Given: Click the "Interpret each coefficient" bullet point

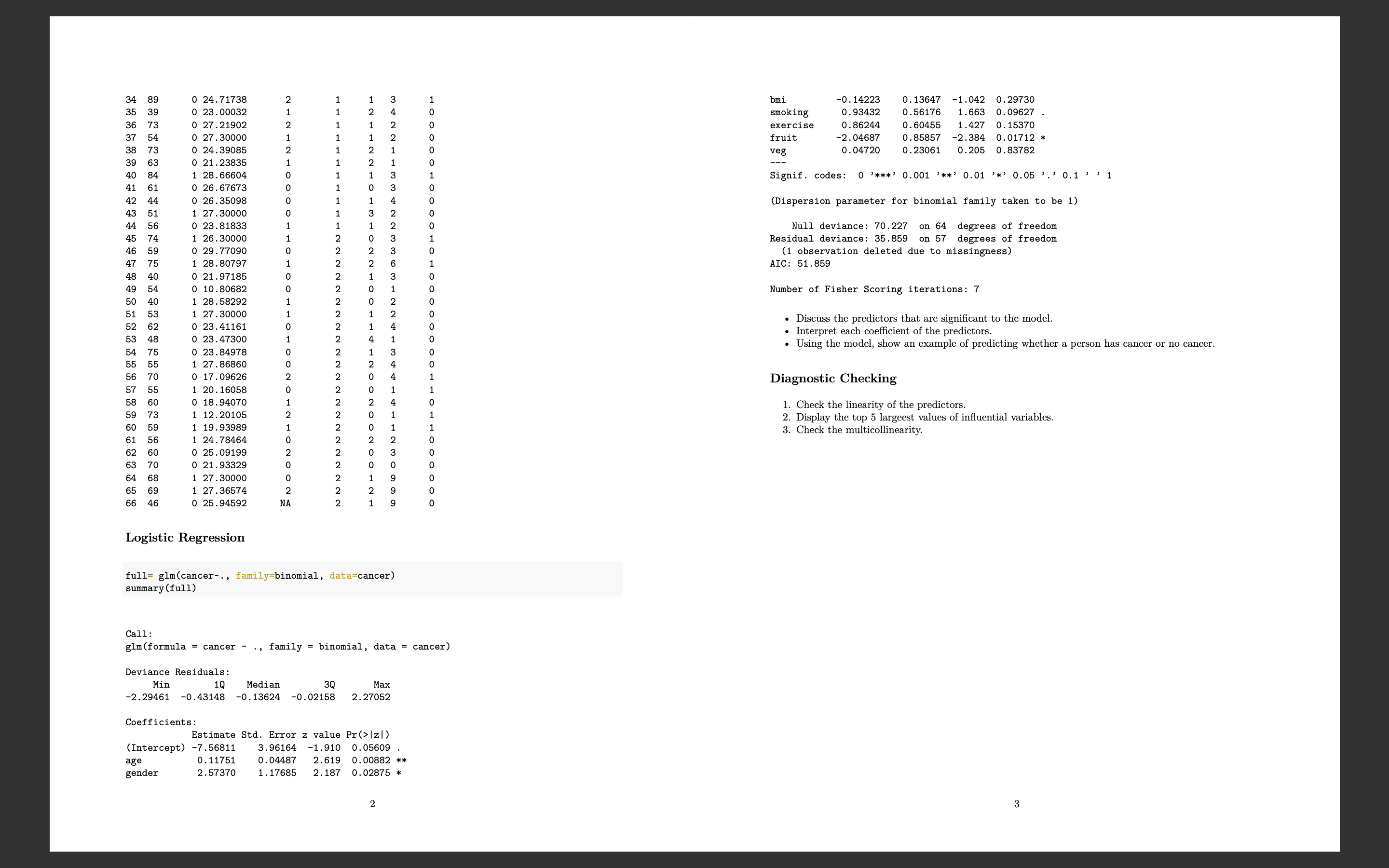Looking at the screenshot, I should (893, 331).
